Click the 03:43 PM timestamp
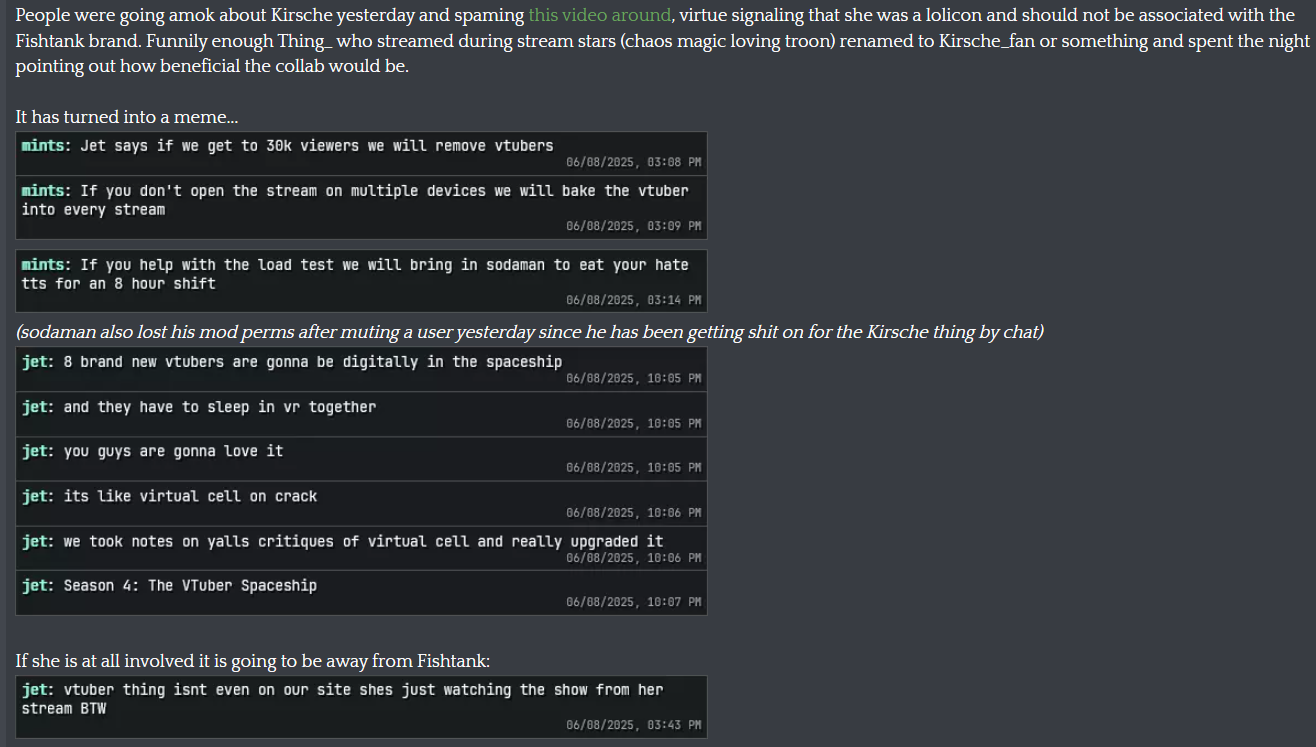The image size is (1316, 747). click(634, 725)
